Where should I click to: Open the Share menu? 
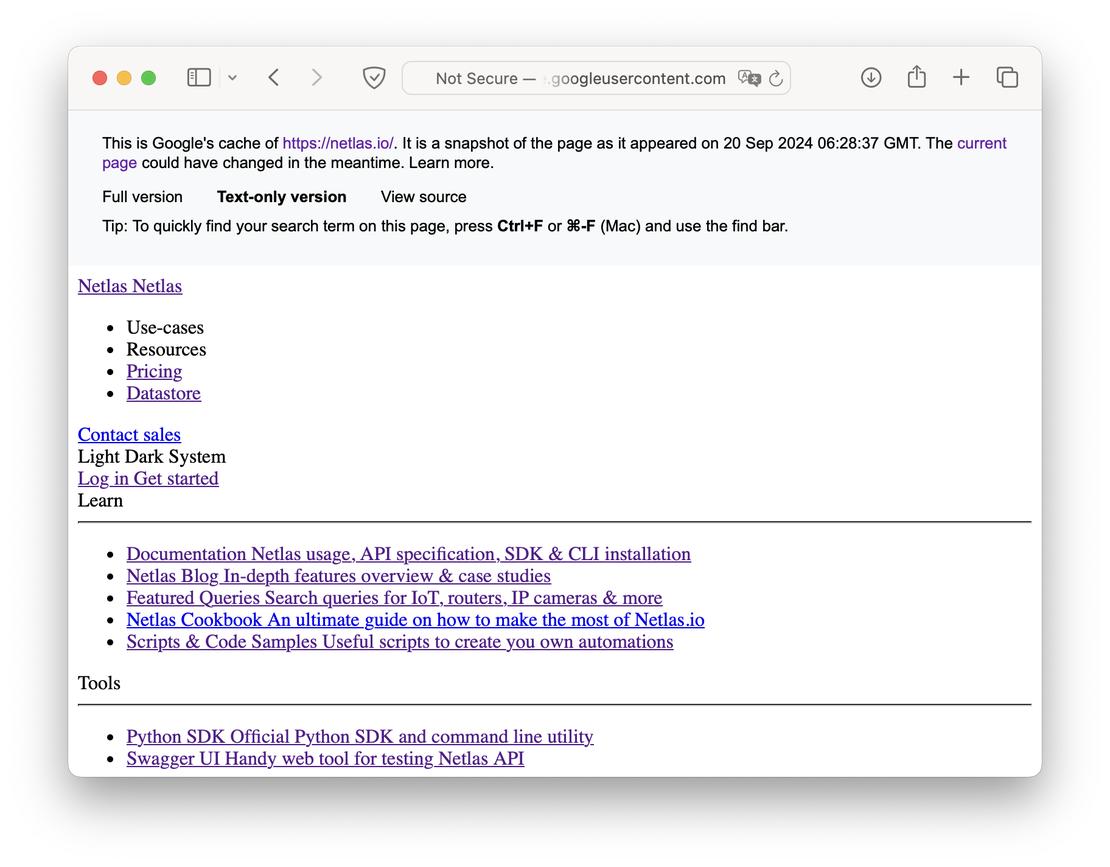pyautogui.click(x=916, y=77)
